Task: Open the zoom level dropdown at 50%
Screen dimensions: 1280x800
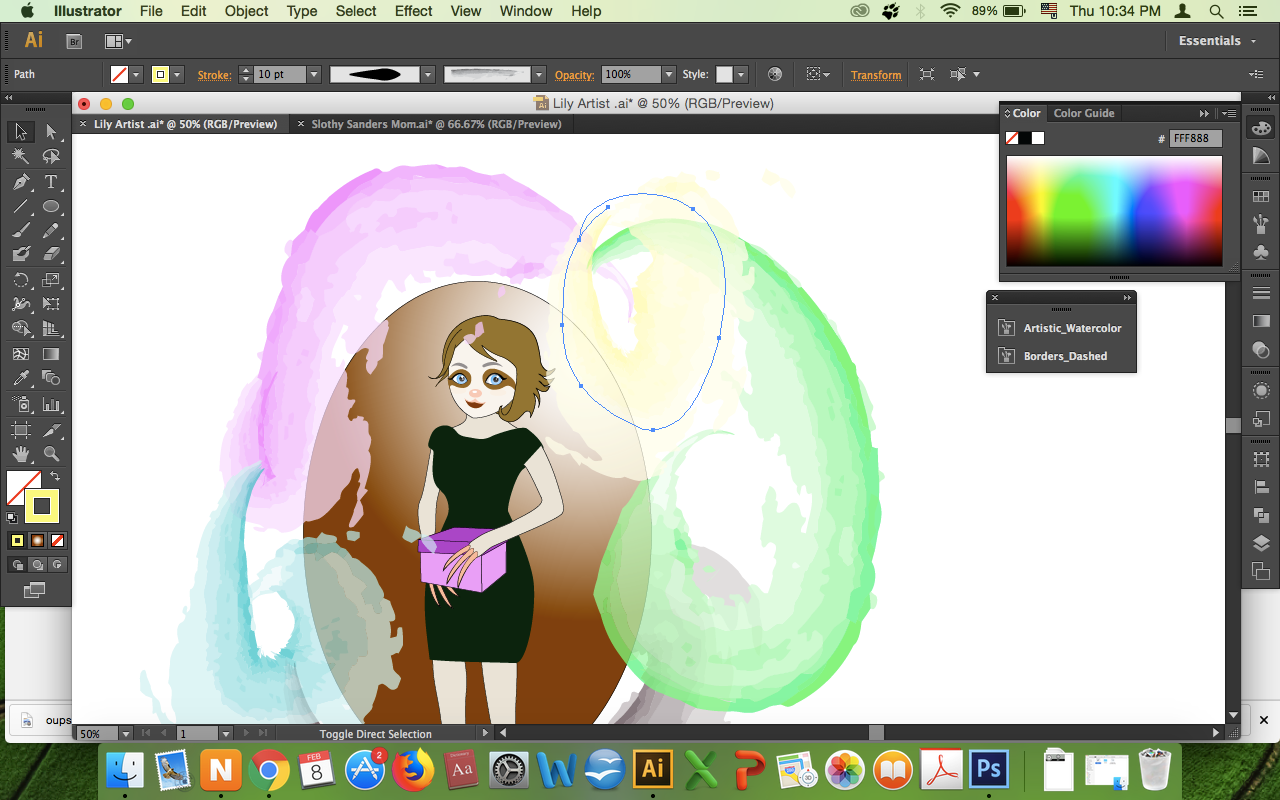Action: pyautogui.click(x=125, y=734)
